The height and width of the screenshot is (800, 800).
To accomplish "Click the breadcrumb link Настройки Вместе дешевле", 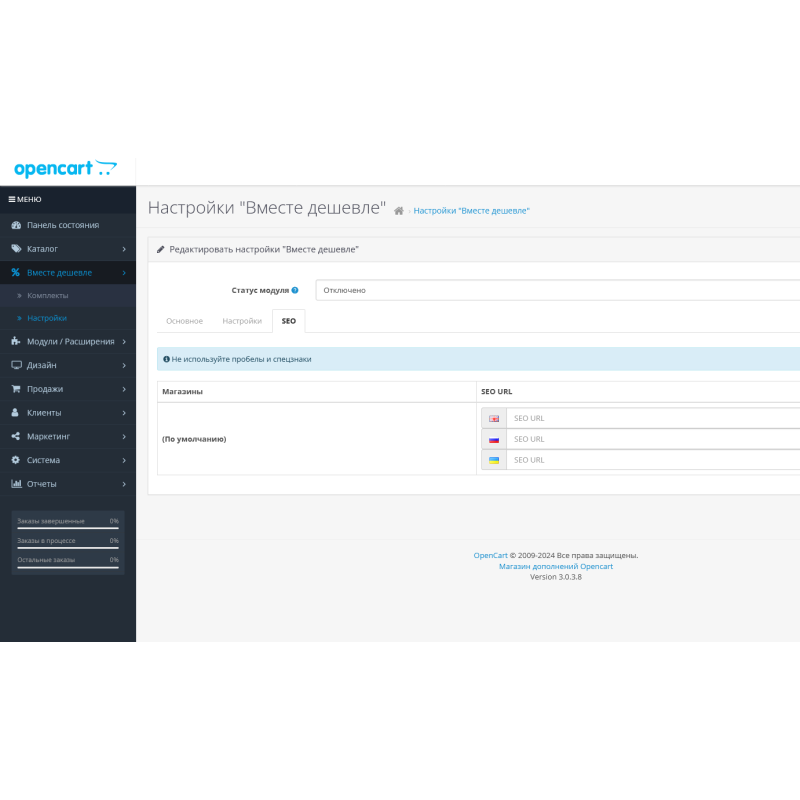I will 474,210.
